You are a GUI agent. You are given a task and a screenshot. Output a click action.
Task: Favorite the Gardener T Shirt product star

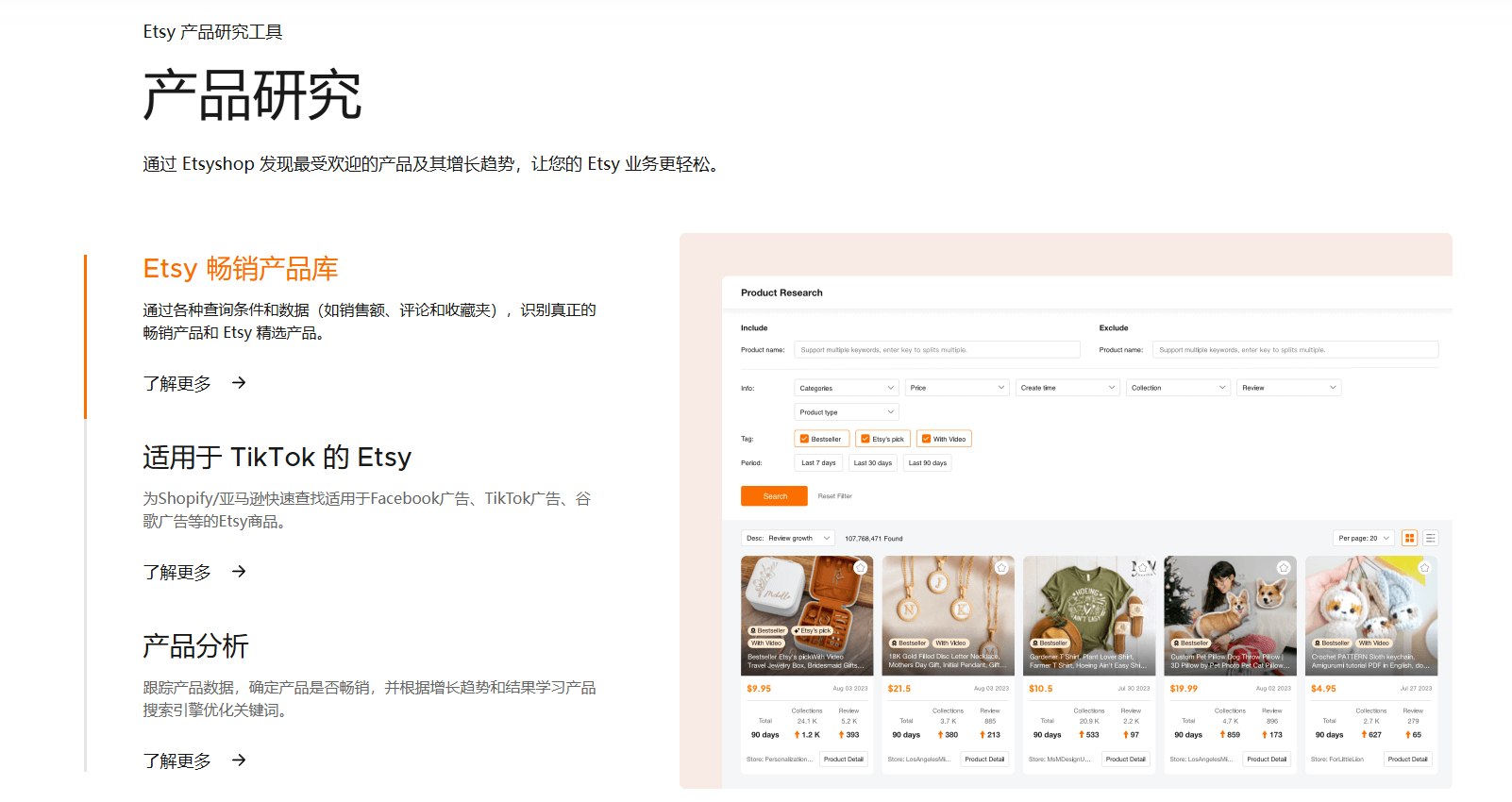click(x=1143, y=568)
